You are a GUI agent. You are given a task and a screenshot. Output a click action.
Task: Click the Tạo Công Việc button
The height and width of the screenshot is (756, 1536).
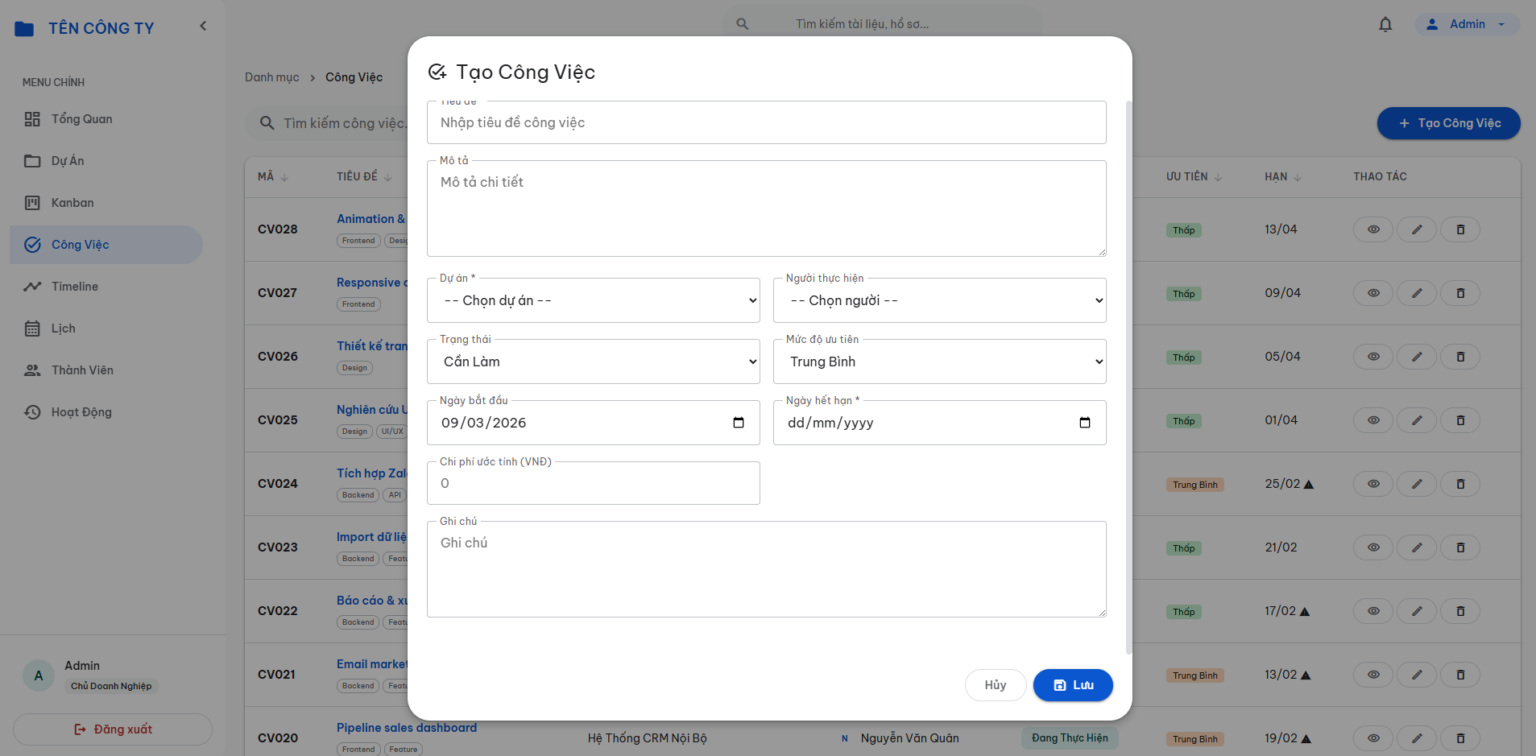pyautogui.click(x=1449, y=123)
